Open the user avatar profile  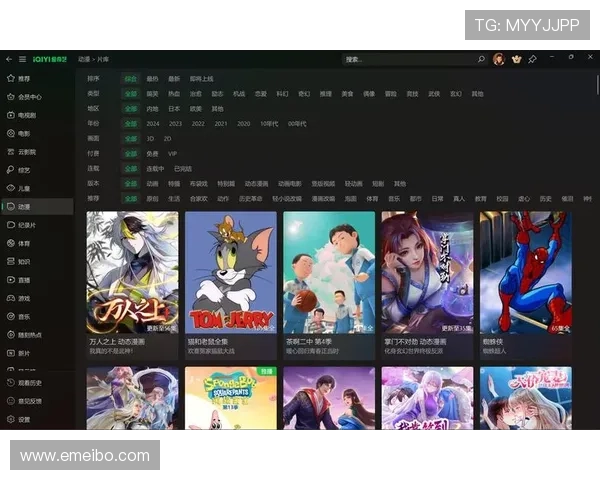tap(498, 59)
